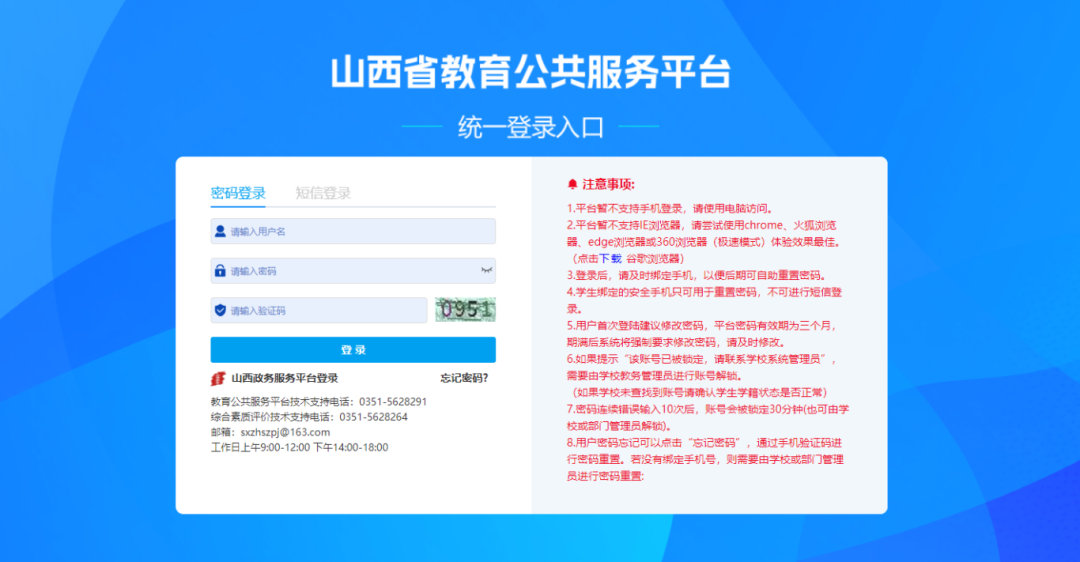The height and width of the screenshot is (562, 1080).
Task: Click the shield icon in captcha field
Action: (220, 311)
